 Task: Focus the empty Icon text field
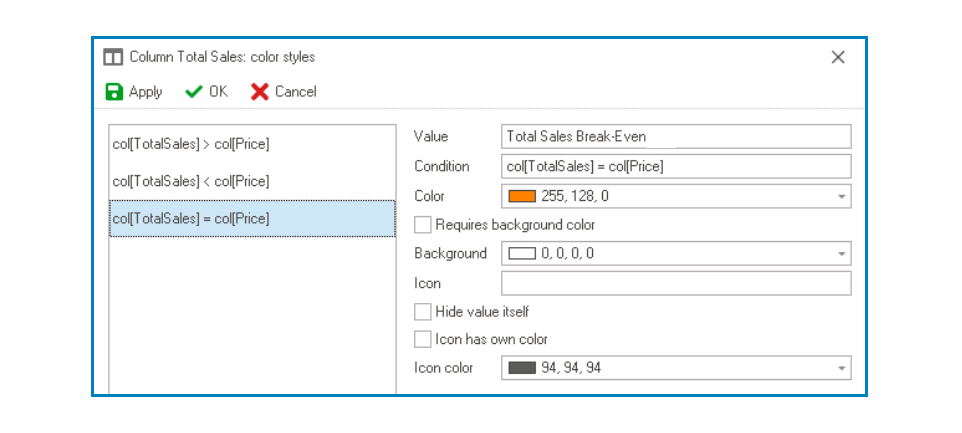click(675, 283)
